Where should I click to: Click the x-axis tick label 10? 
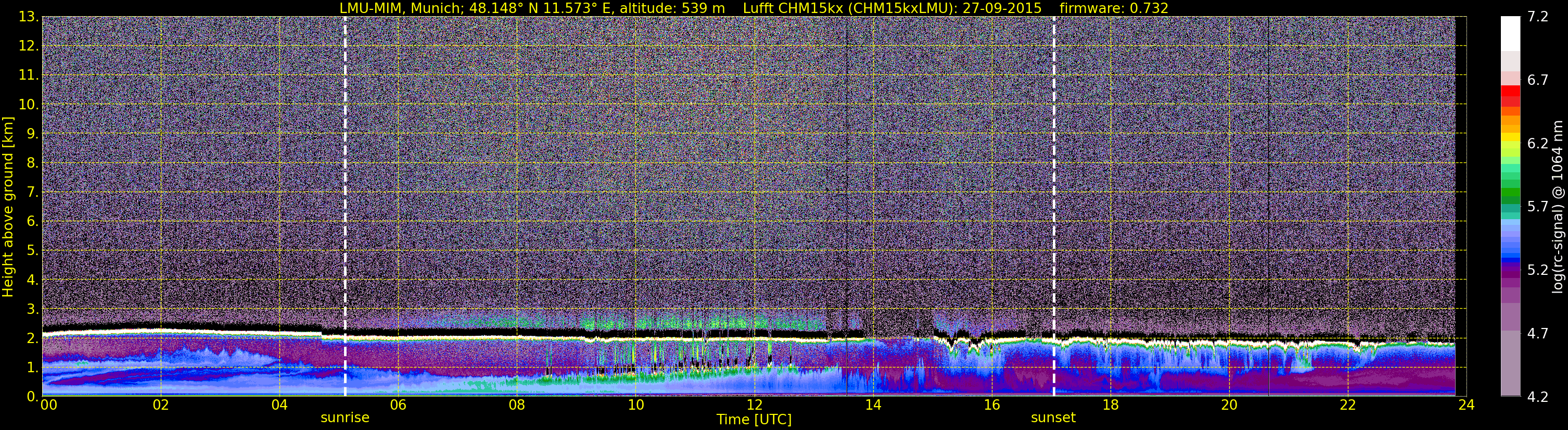pos(635,405)
